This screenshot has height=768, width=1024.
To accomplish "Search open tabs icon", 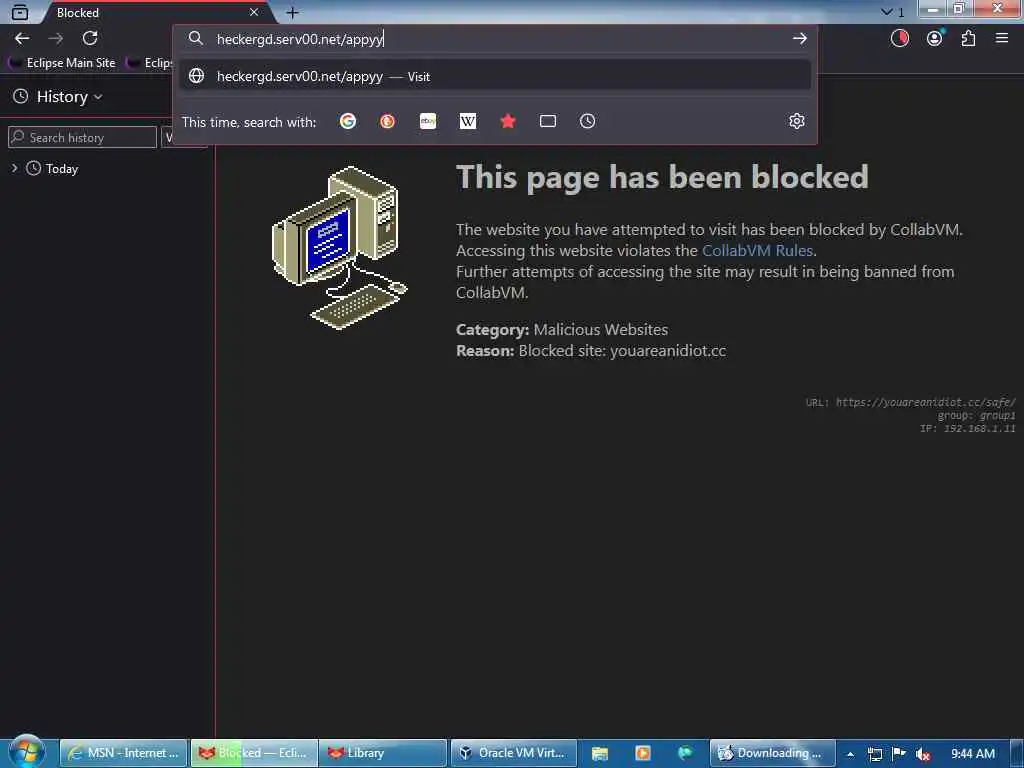I will 548,121.
